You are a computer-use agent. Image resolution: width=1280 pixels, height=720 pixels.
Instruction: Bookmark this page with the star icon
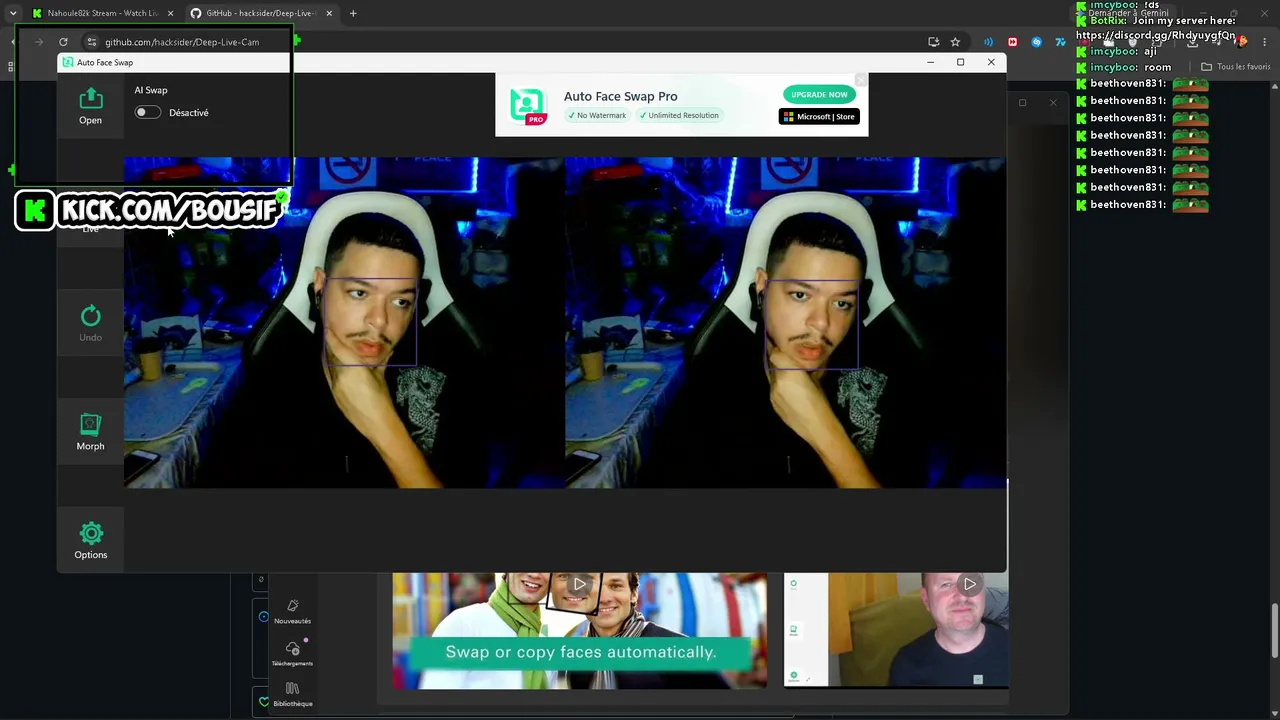click(x=955, y=42)
